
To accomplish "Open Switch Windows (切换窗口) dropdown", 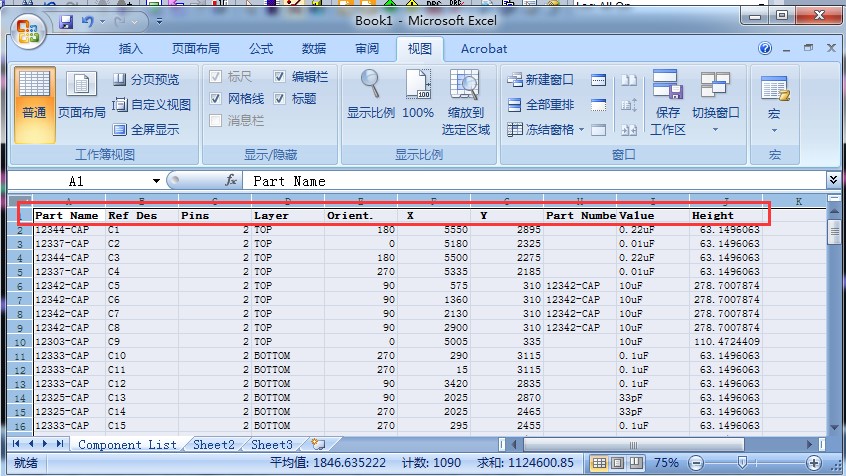I will [x=715, y=103].
